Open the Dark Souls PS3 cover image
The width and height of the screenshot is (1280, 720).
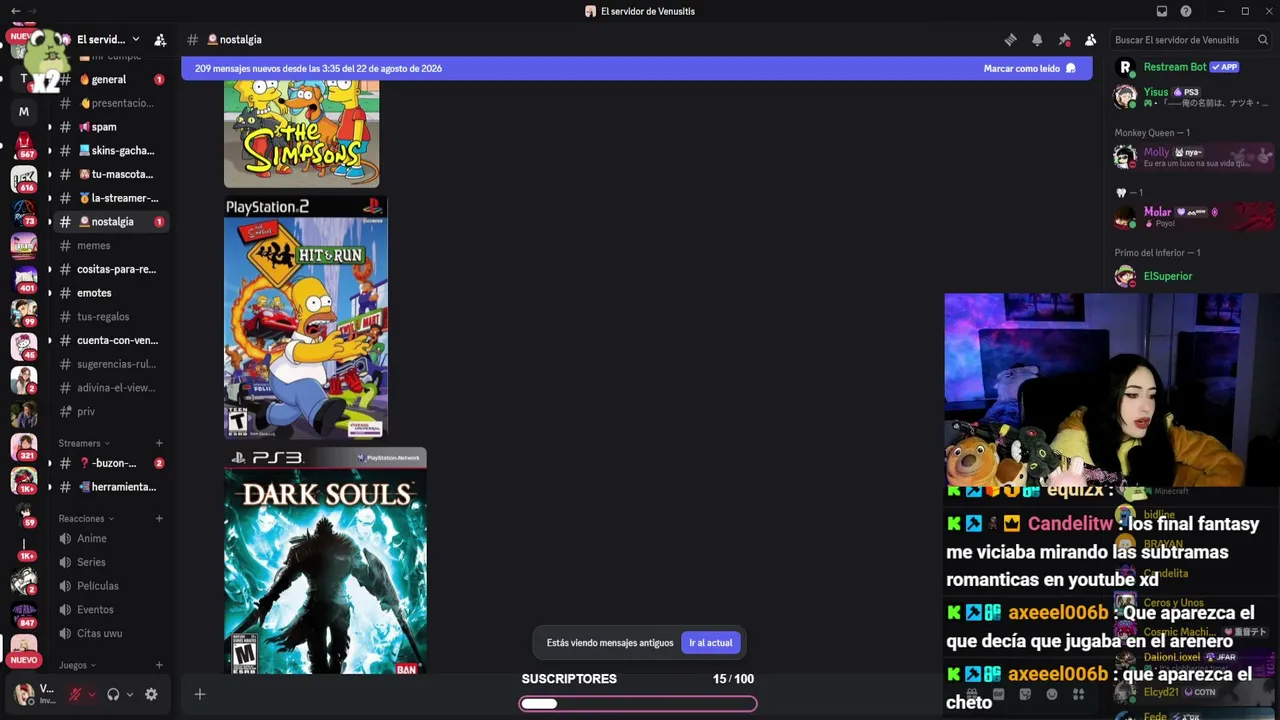325,561
